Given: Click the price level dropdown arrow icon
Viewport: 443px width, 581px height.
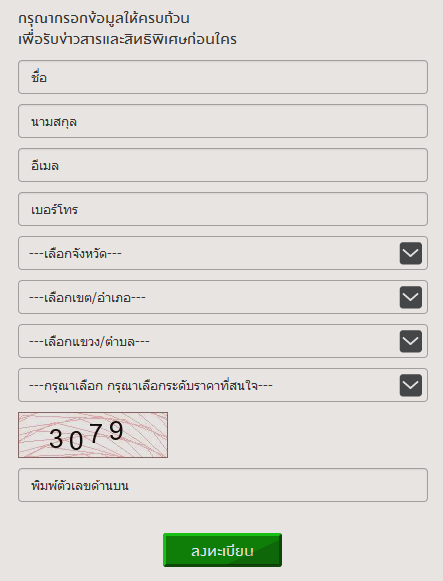Looking at the screenshot, I should [x=411, y=385].
